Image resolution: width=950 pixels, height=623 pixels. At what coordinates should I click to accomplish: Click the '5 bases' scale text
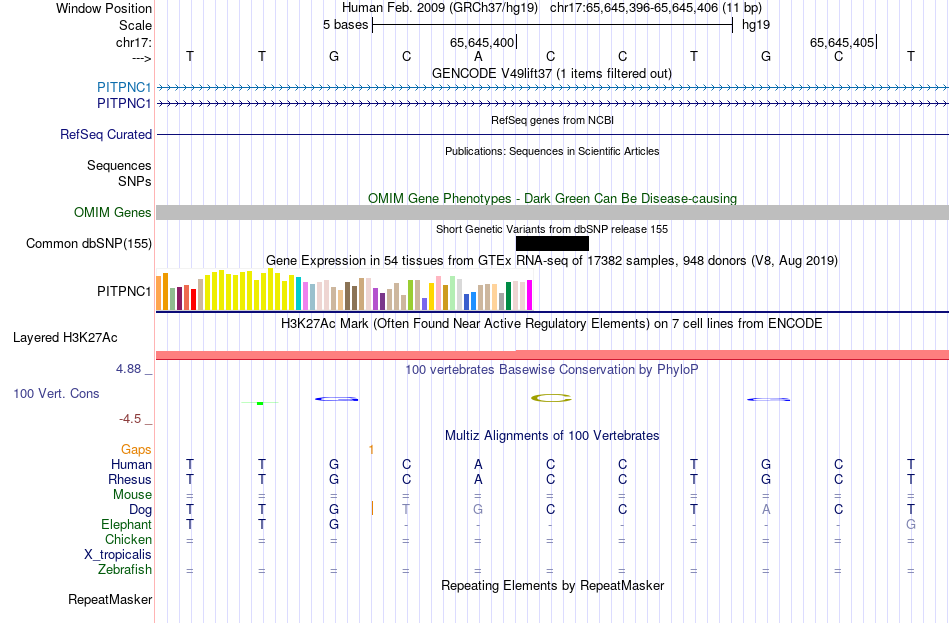coord(345,25)
